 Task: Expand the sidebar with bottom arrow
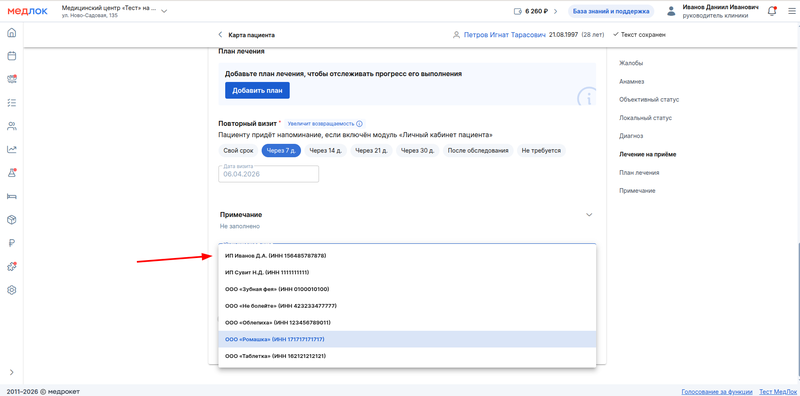[x=12, y=372]
